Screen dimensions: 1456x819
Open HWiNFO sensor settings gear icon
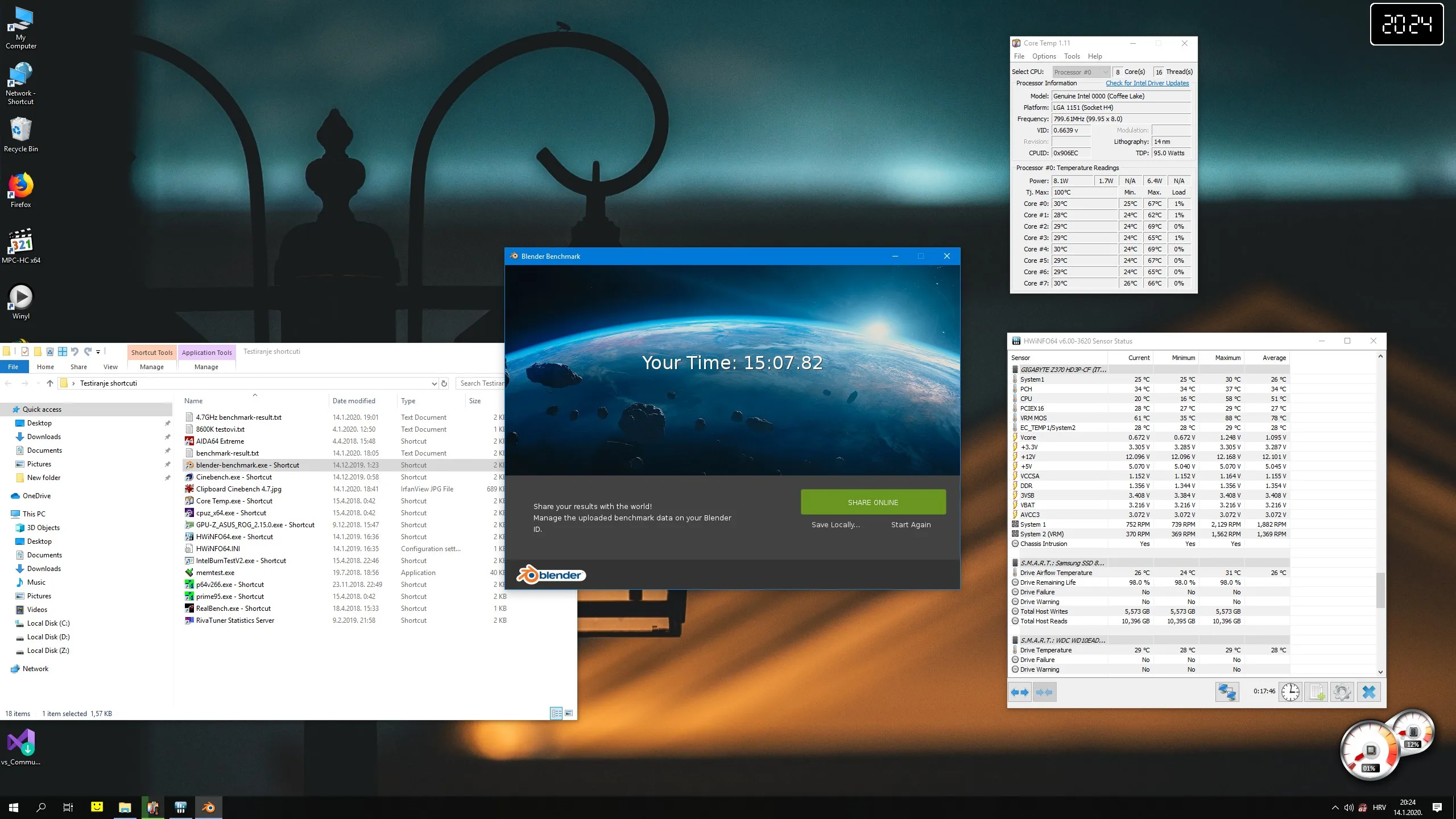1342,692
